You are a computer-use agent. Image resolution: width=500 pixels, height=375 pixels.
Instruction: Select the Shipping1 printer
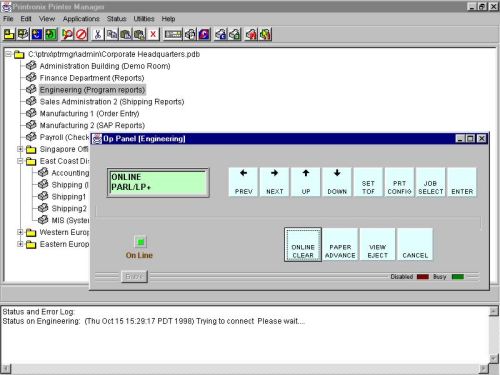pyautogui.click(x=69, y=197)
